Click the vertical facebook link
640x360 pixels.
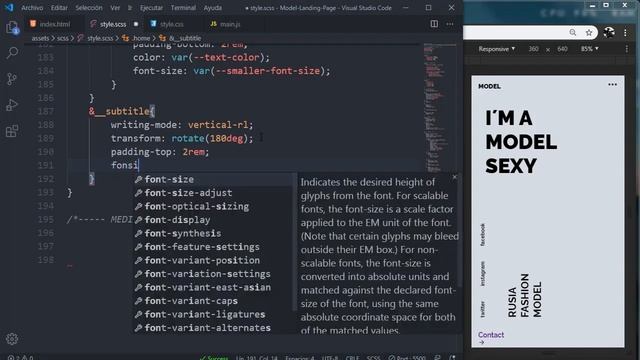pyautogui.click(x=482, y=235)
